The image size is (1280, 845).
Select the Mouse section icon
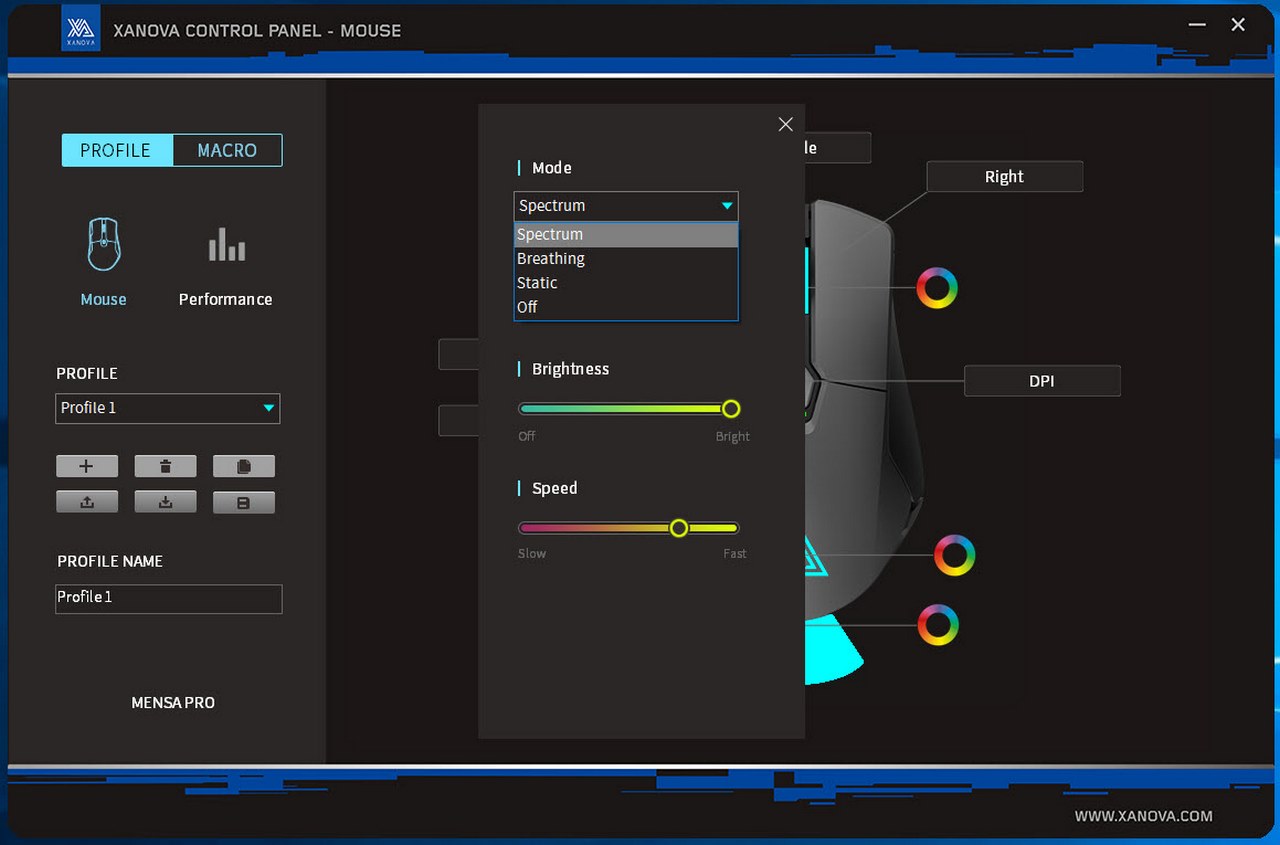(104, 245)
